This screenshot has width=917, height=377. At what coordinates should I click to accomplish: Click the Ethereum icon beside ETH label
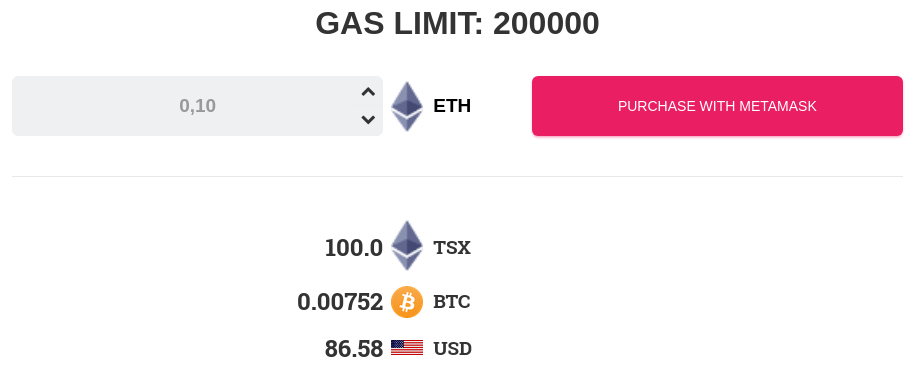coord(406,106)
